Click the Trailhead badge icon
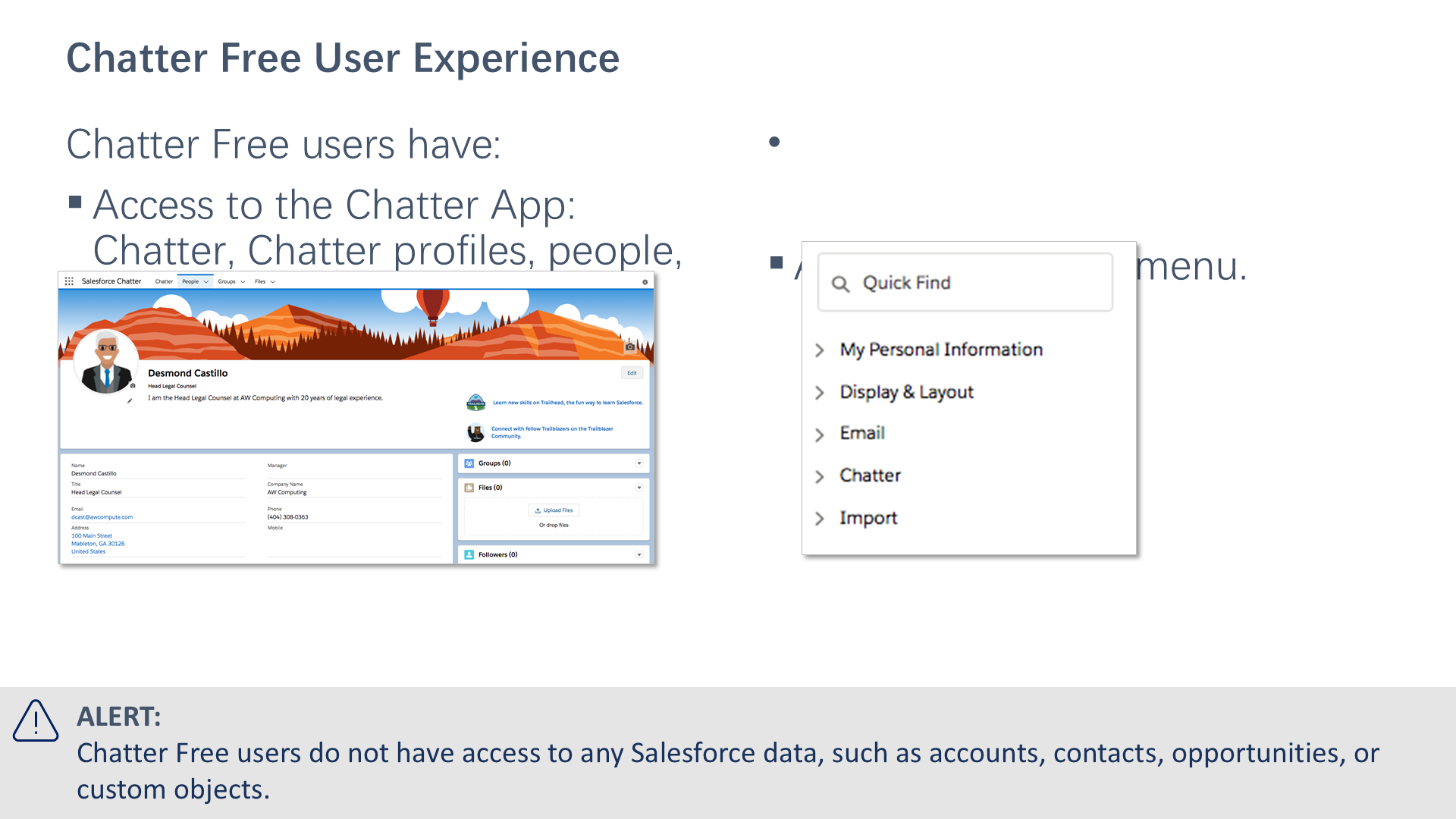Viewport: 1456px width, 819px height. 475,402
